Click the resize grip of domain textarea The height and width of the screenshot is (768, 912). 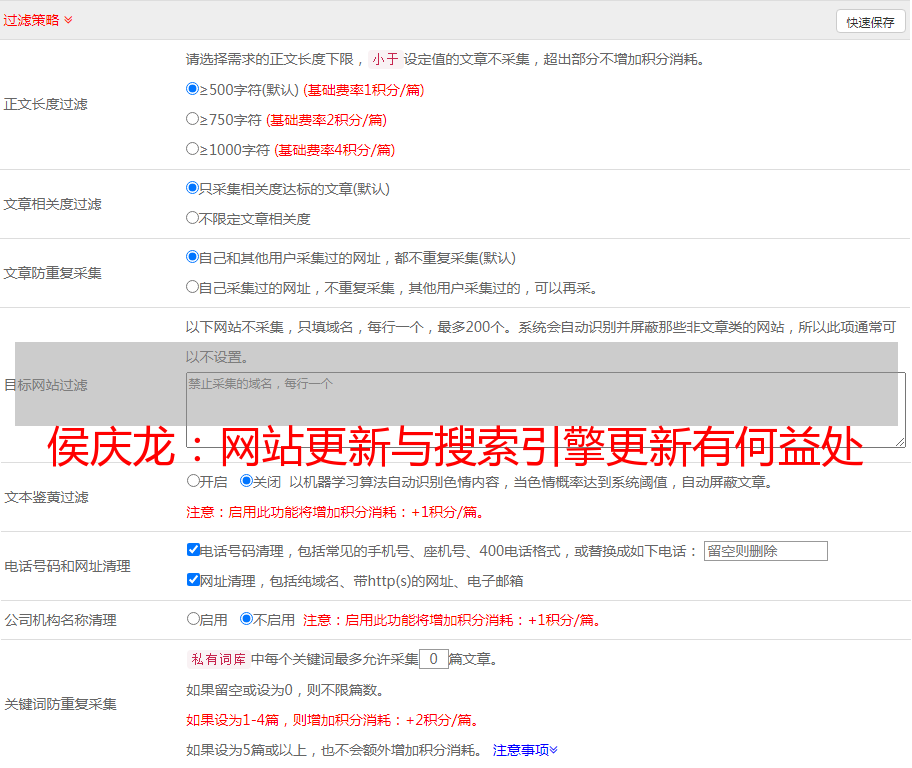point(900,443)
